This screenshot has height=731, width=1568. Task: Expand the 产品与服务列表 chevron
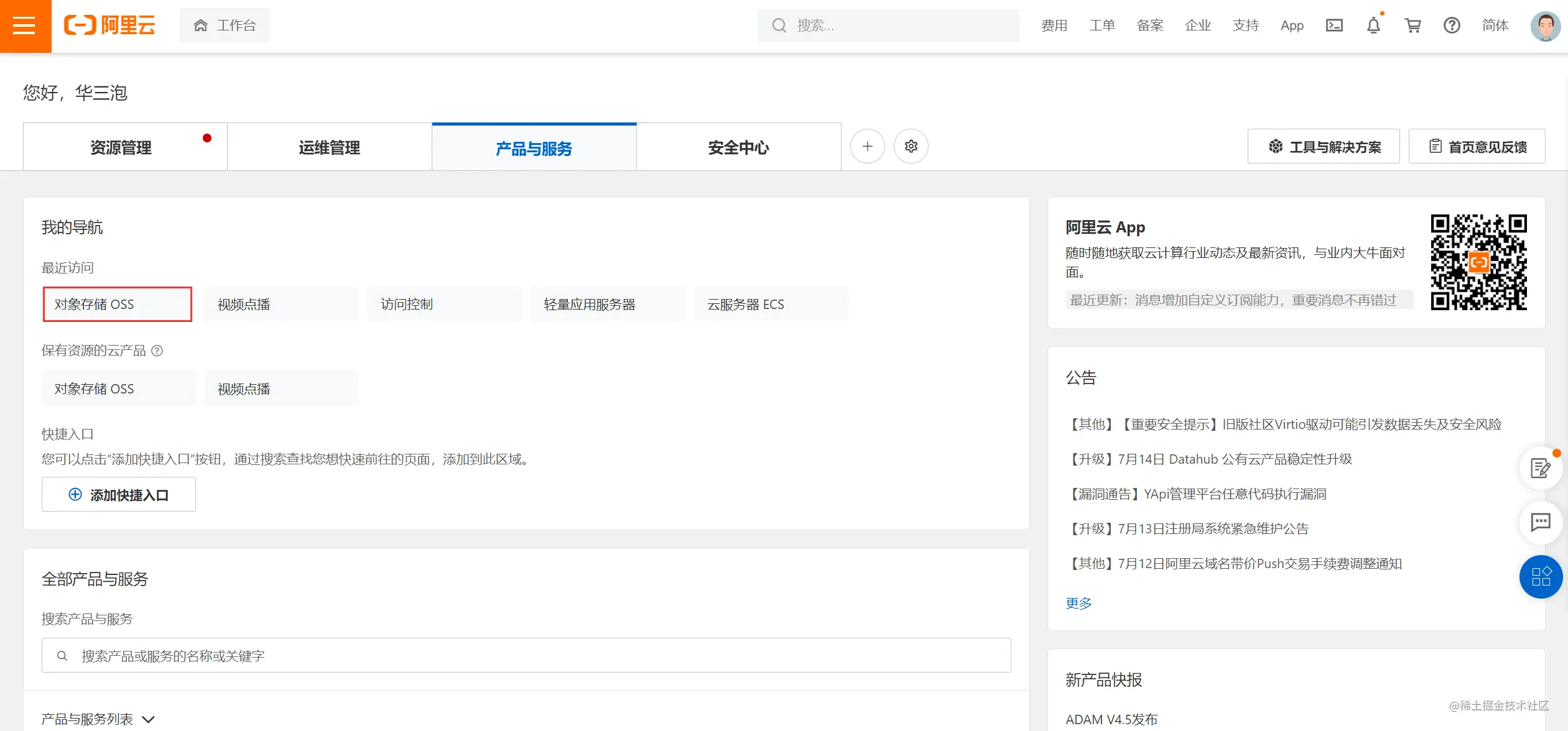click(x=148, y=720)
